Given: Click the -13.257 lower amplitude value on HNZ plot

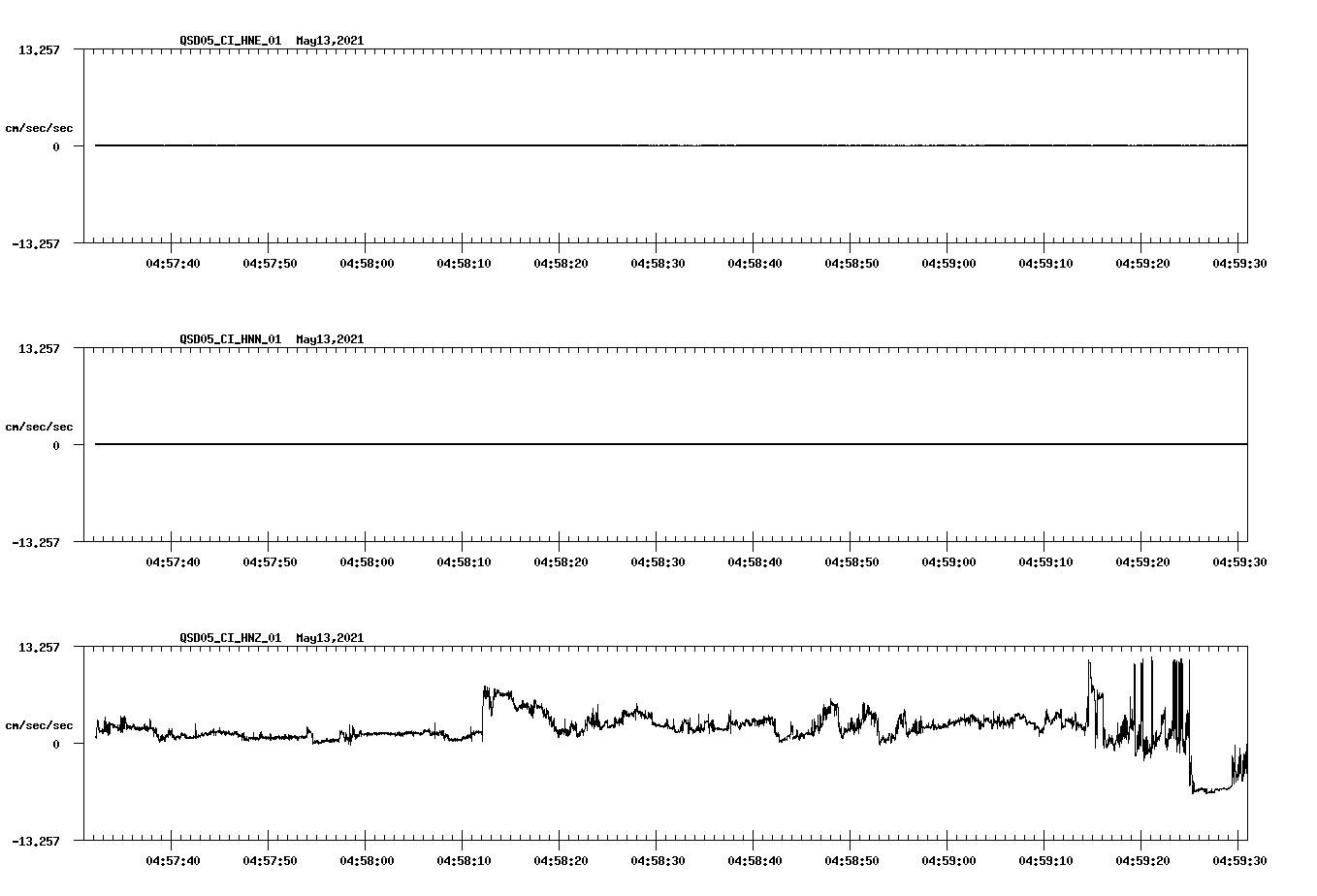Looking at the screenshot, I should pos(34,840).
